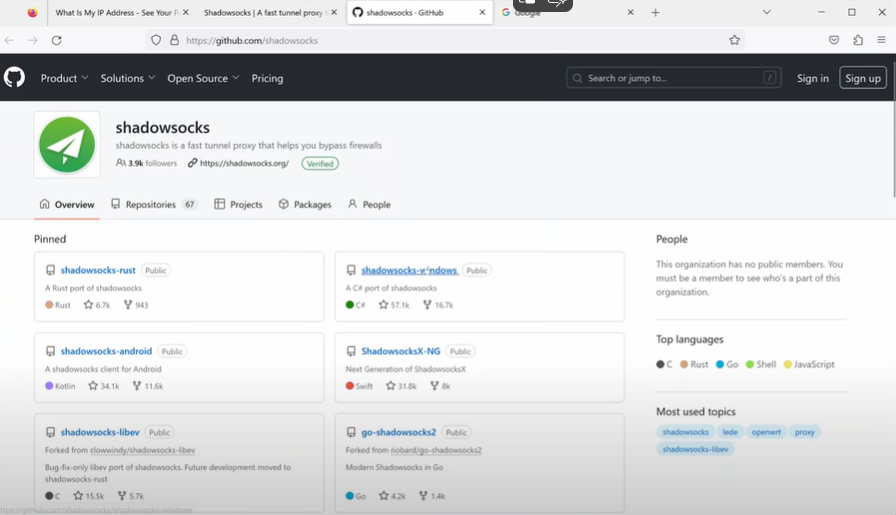Bookmark this page with the star icon
The height and width of the screenshot is (515, 896).
(x=734, y=40)
